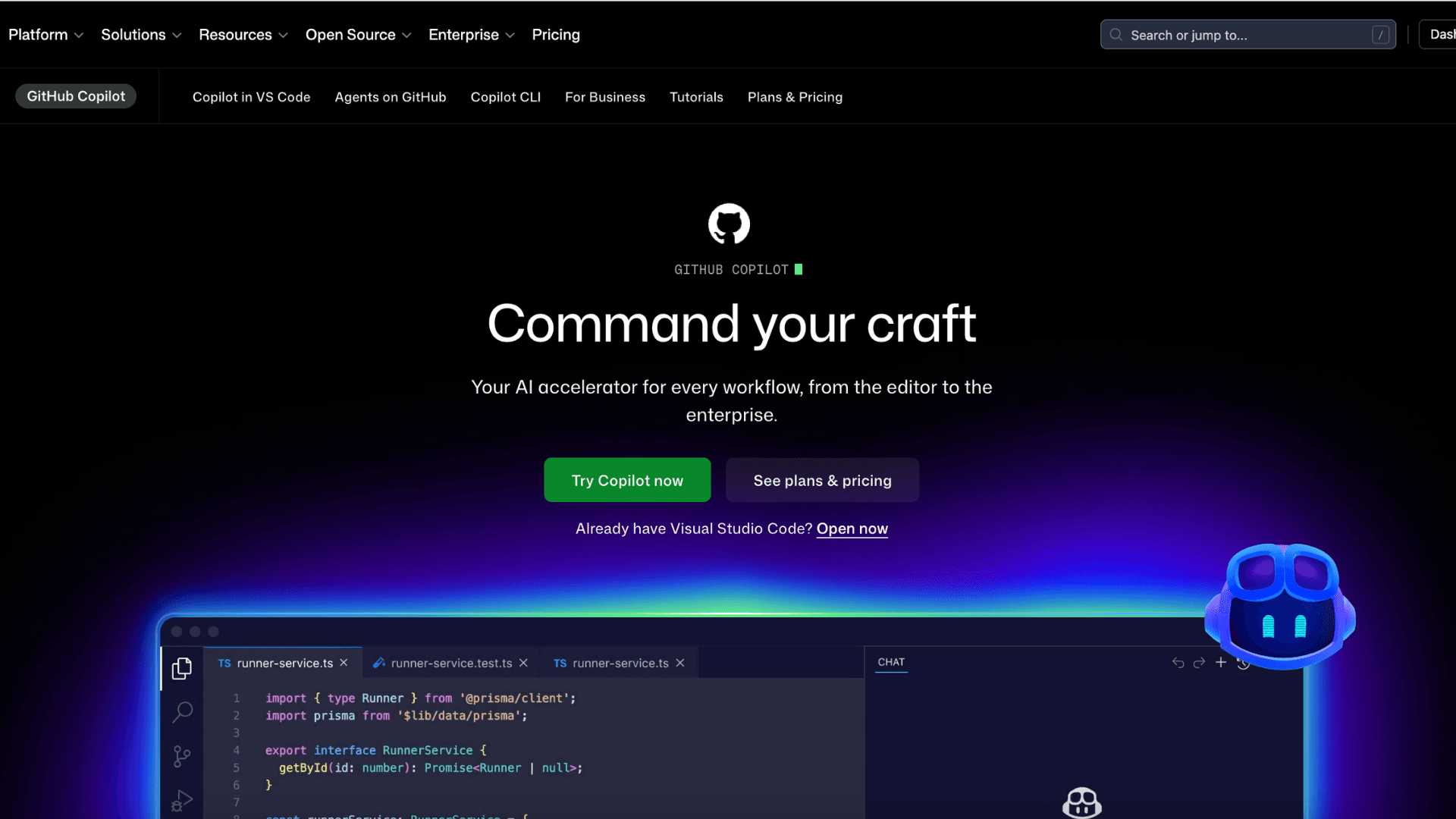Open Tutorials section
This screenshot has height=819, width=1456.
pyautogui.click(x=696, y=97)
